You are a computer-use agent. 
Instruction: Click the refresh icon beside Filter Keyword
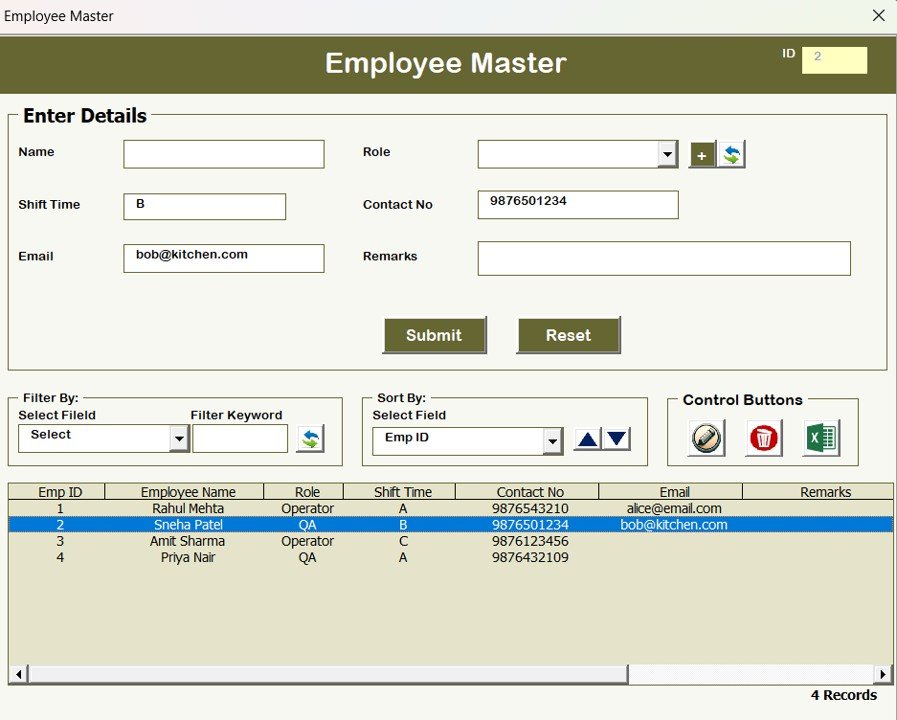311,438
